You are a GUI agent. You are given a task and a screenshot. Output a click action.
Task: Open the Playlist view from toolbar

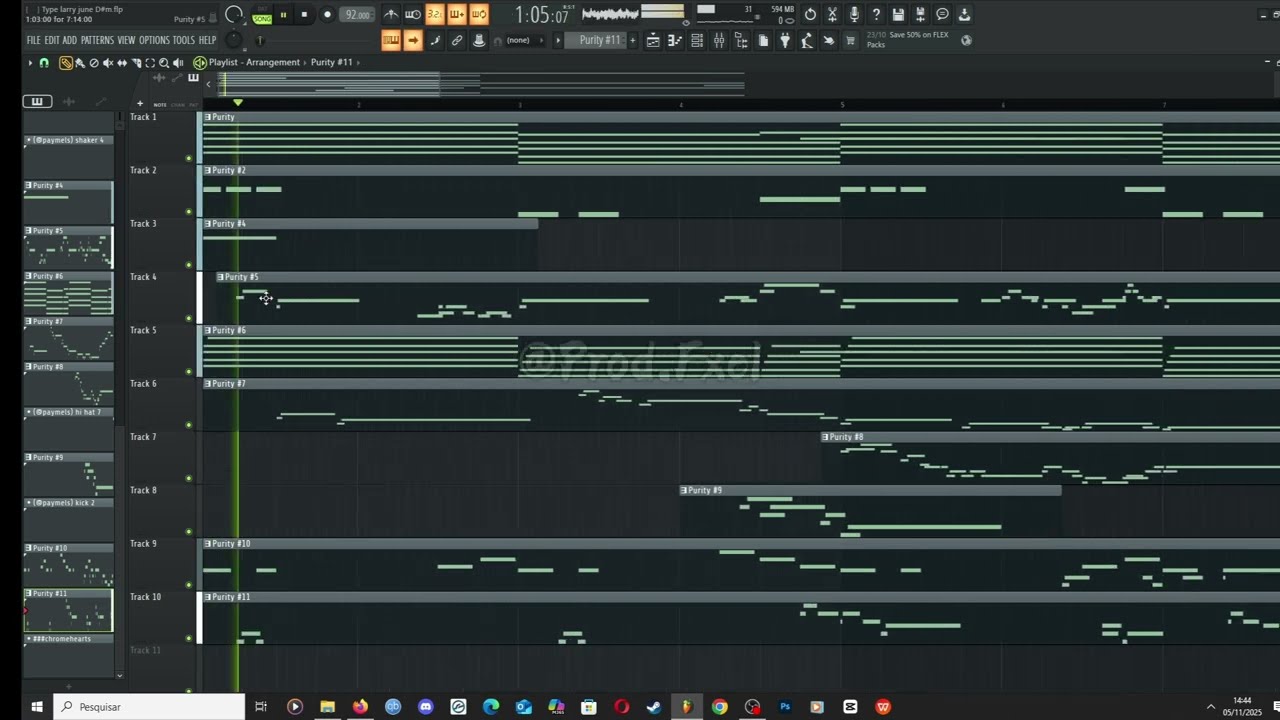[x=653, y=41]
